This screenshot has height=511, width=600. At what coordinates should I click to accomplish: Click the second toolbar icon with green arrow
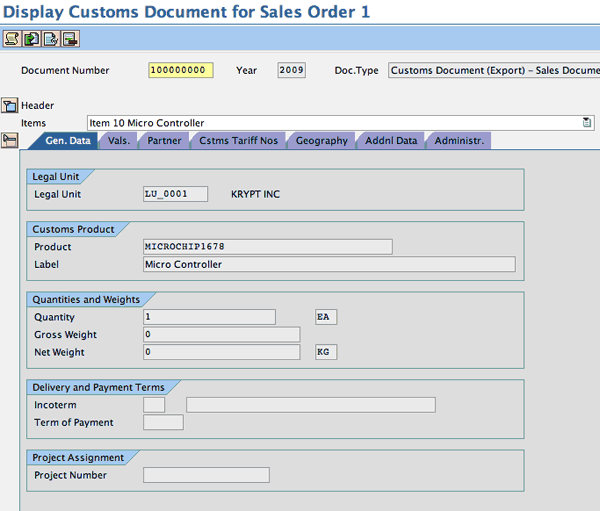[31, 39]
